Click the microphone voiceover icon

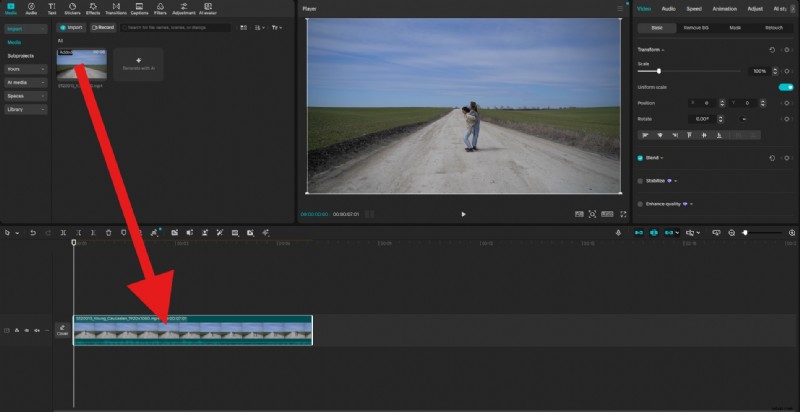click(x=618, y=233)
